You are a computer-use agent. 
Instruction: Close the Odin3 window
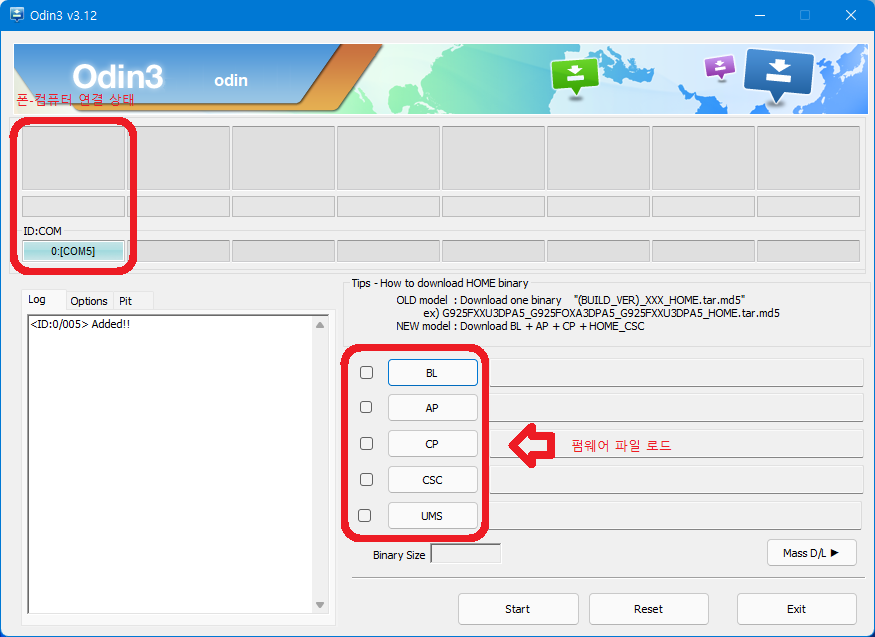click(x=850, y=15)
